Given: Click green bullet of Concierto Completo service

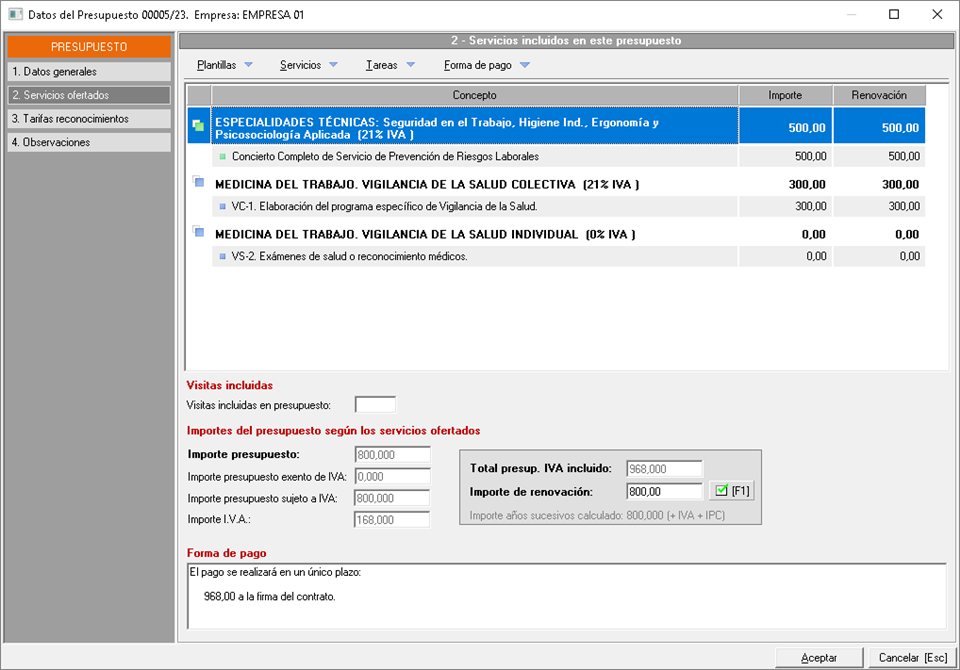Looking at the screenshot, I should [222, 157].
